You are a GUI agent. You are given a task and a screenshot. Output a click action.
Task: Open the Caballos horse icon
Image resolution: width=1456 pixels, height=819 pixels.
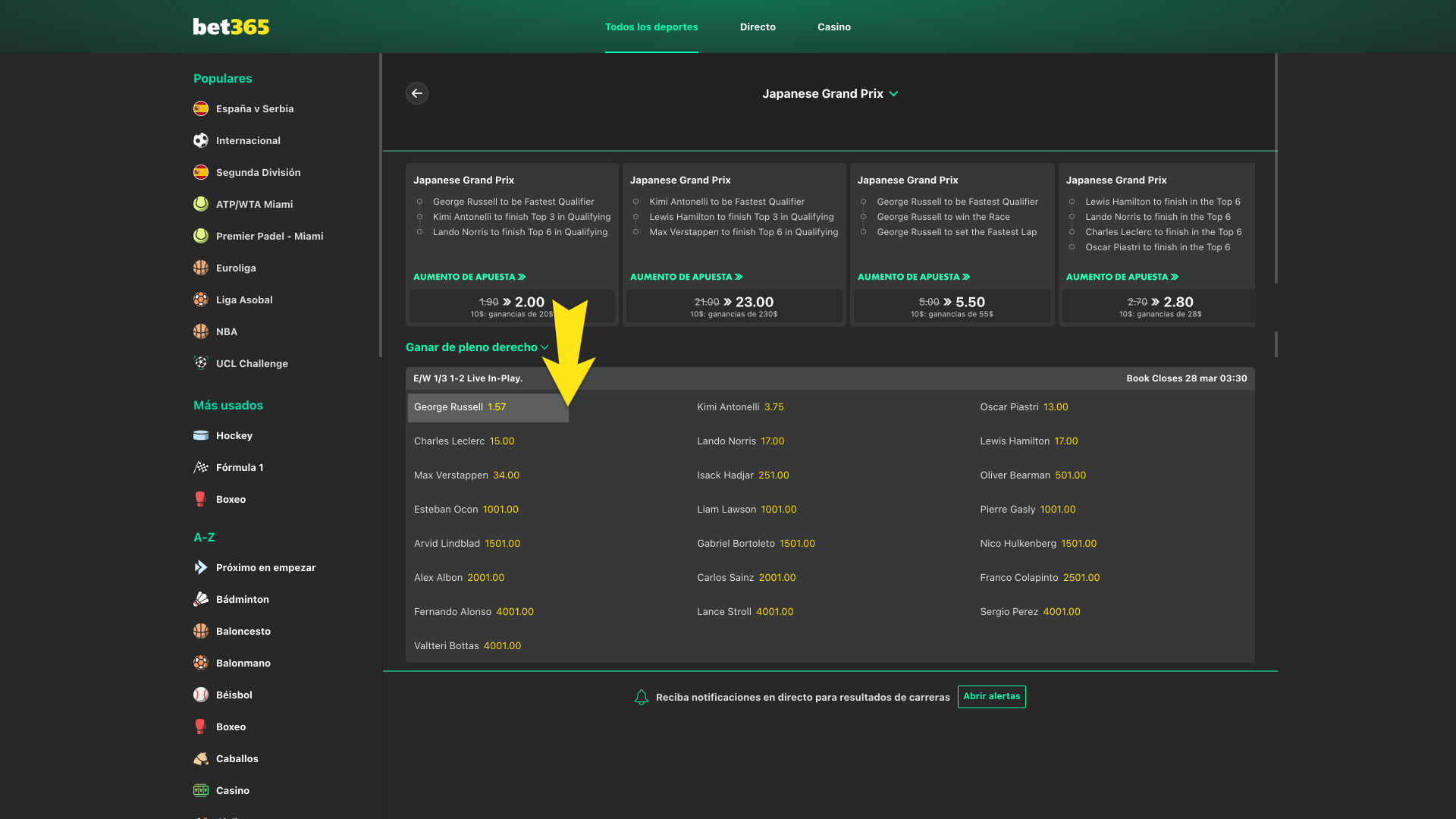pos(201,758)
